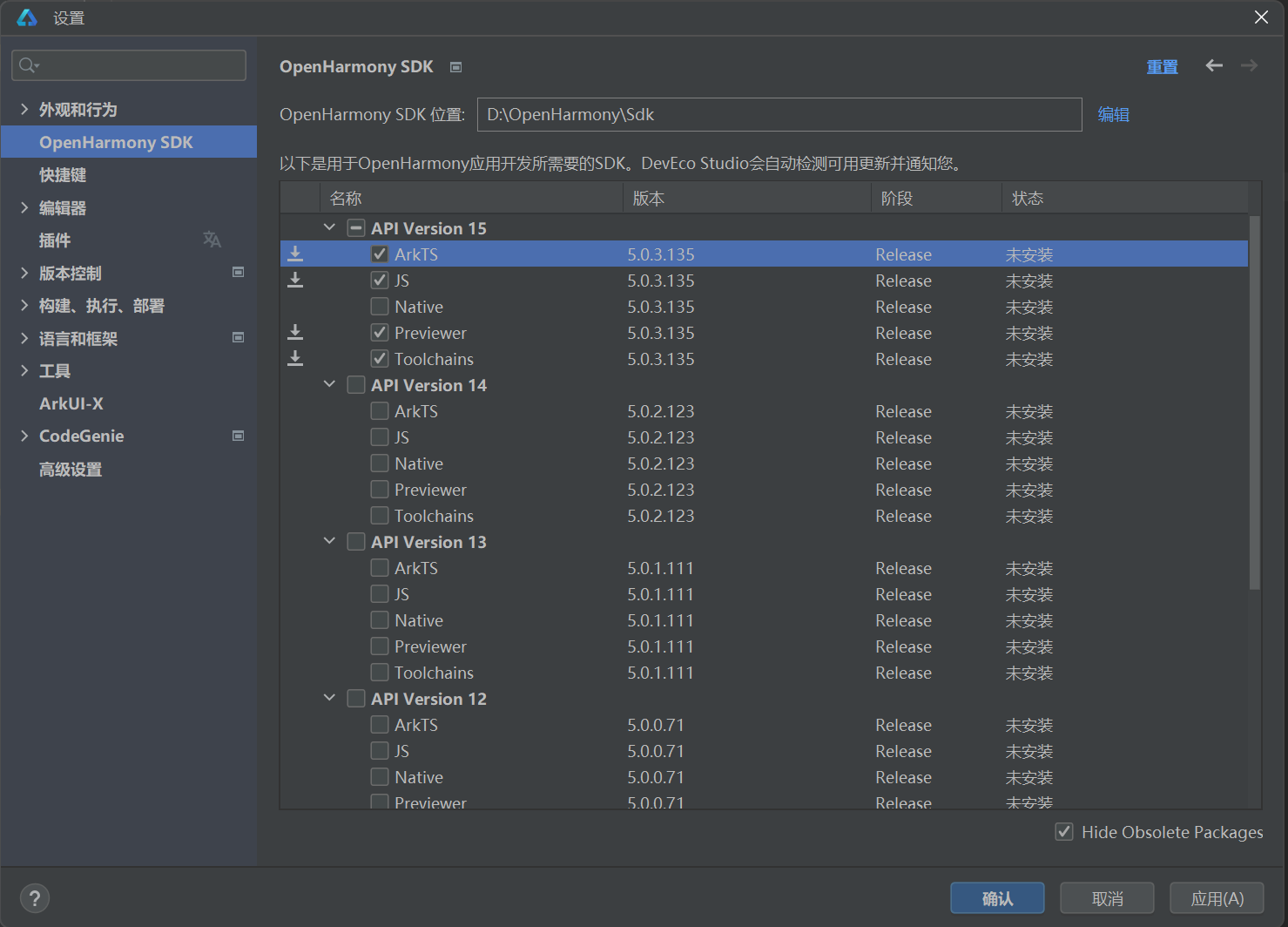Click the 取消 cancel button
Viewport: 1288px width, 927px height.
pyautogui.click(x=1107, y=898)
